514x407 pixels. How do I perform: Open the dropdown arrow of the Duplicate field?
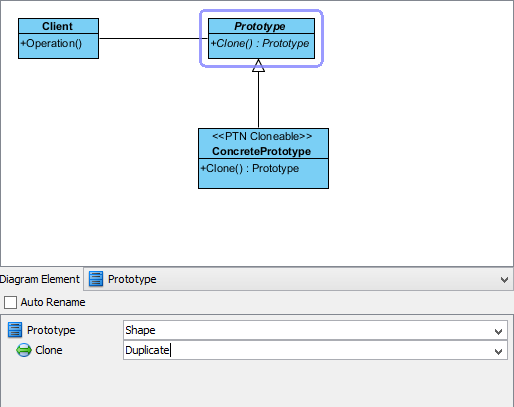498,351
